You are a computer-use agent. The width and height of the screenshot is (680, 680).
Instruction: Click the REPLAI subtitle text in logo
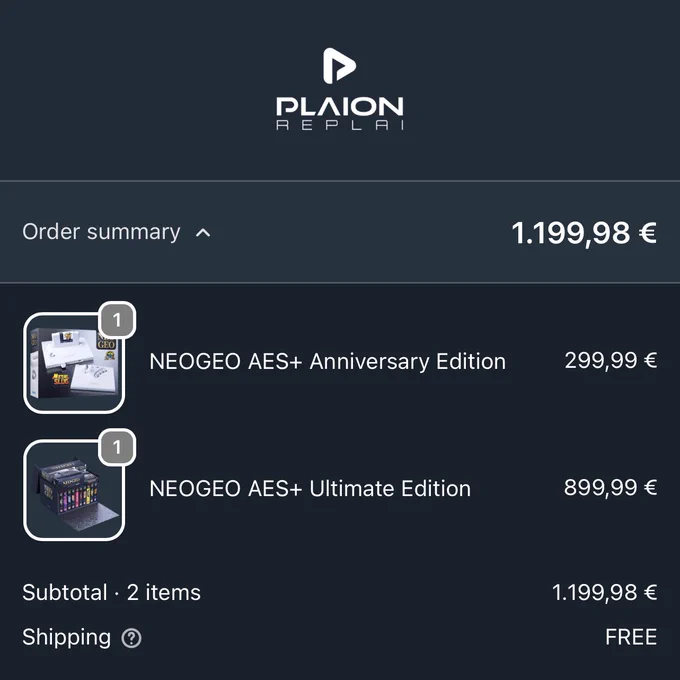(340, 125)
